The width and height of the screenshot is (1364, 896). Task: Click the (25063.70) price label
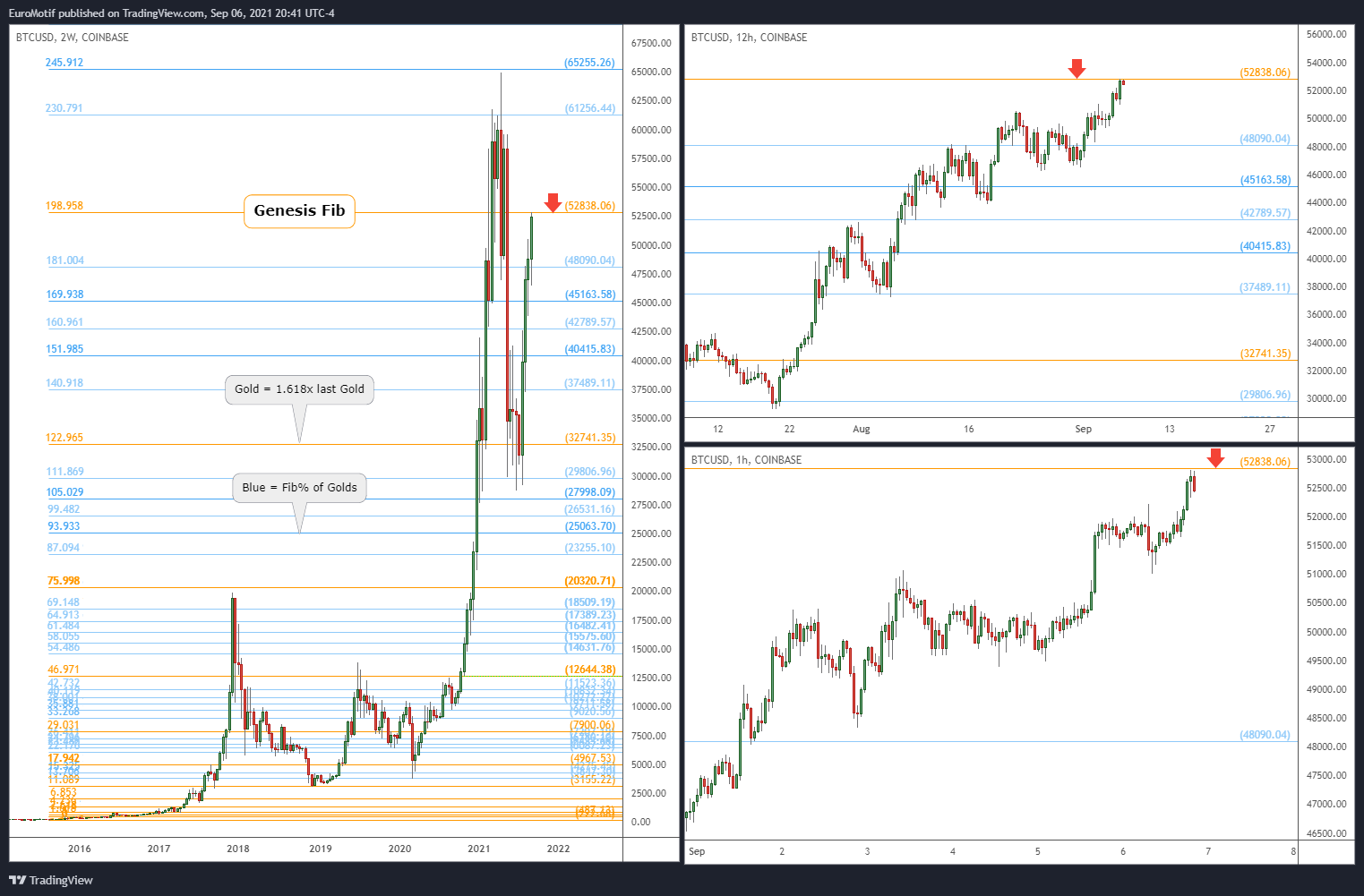point(590,526)
